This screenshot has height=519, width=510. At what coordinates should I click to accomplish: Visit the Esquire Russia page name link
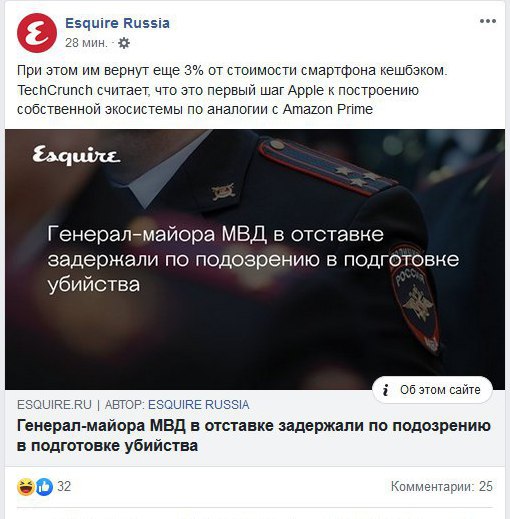[x=117, y=23]
